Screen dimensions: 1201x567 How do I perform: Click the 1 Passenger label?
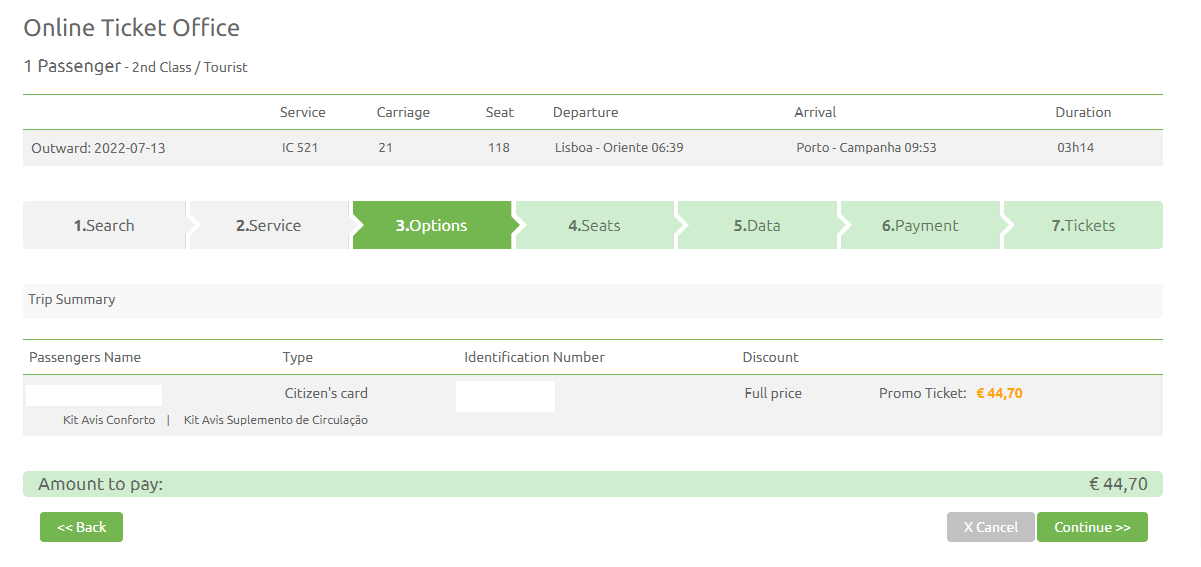tap(72, 67)
